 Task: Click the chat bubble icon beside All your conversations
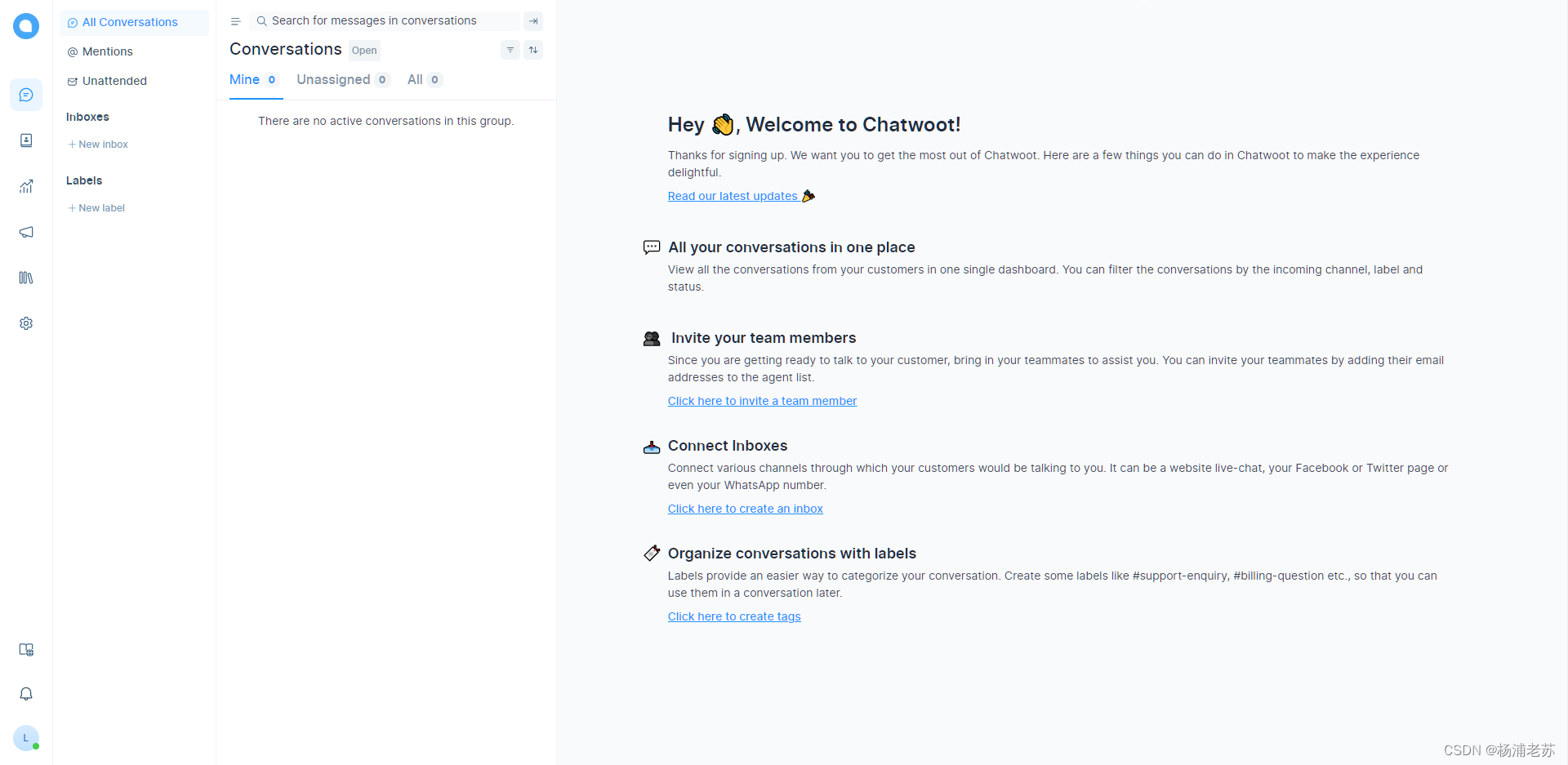[x=652, y=247]
